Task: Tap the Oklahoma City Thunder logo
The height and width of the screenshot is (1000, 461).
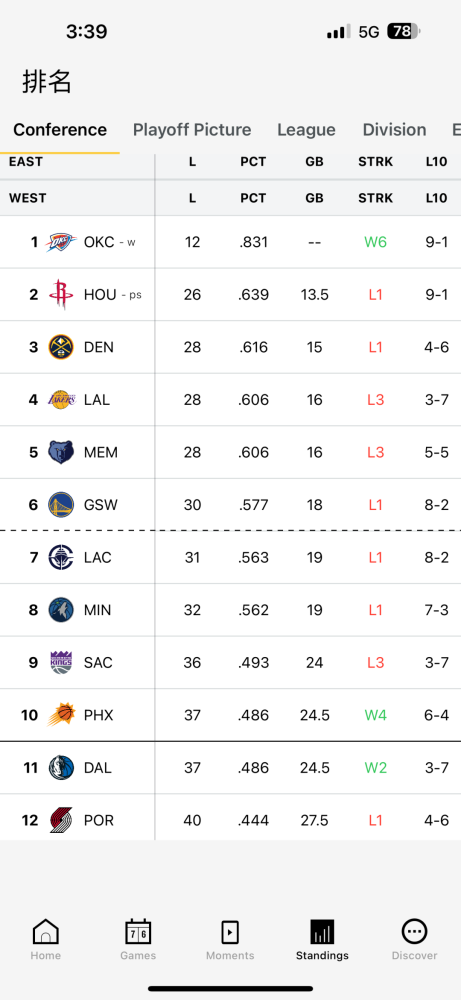Action: point(61,242)
